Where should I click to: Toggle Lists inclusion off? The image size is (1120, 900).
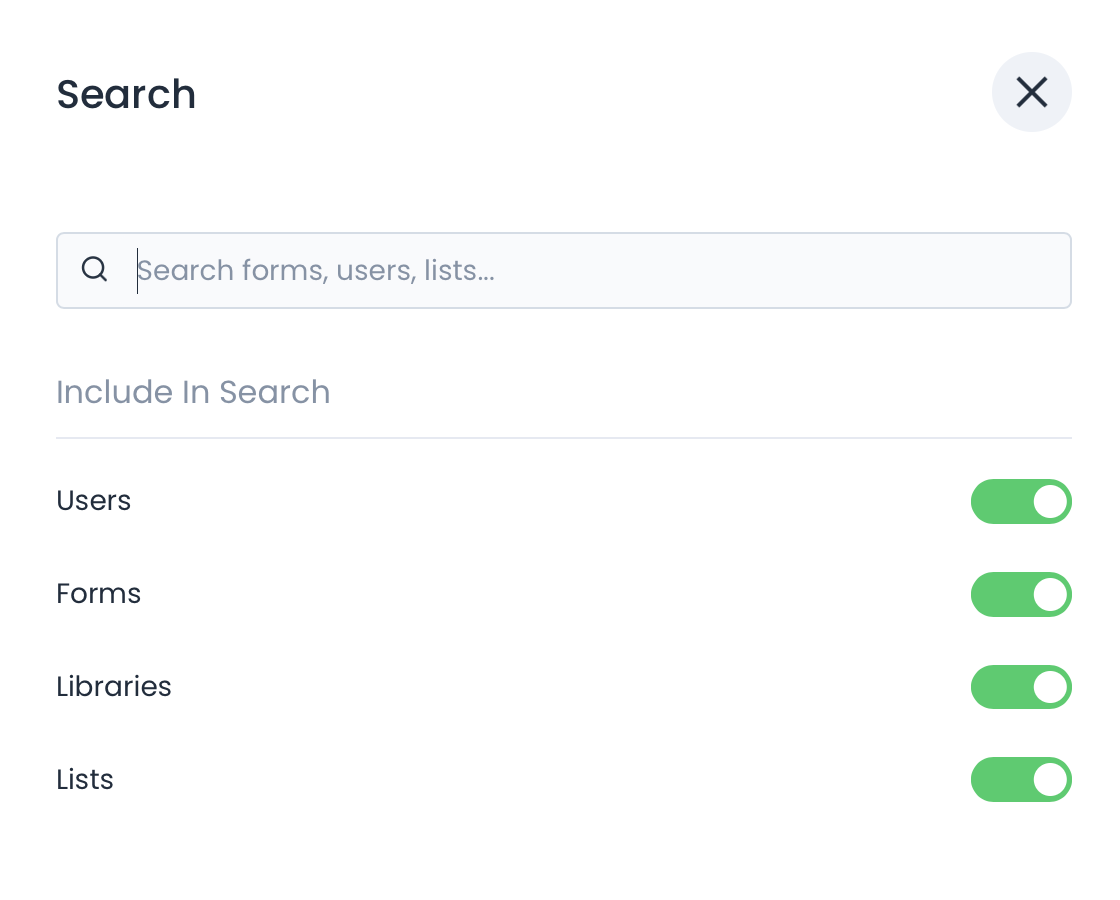pos(1020,780)
